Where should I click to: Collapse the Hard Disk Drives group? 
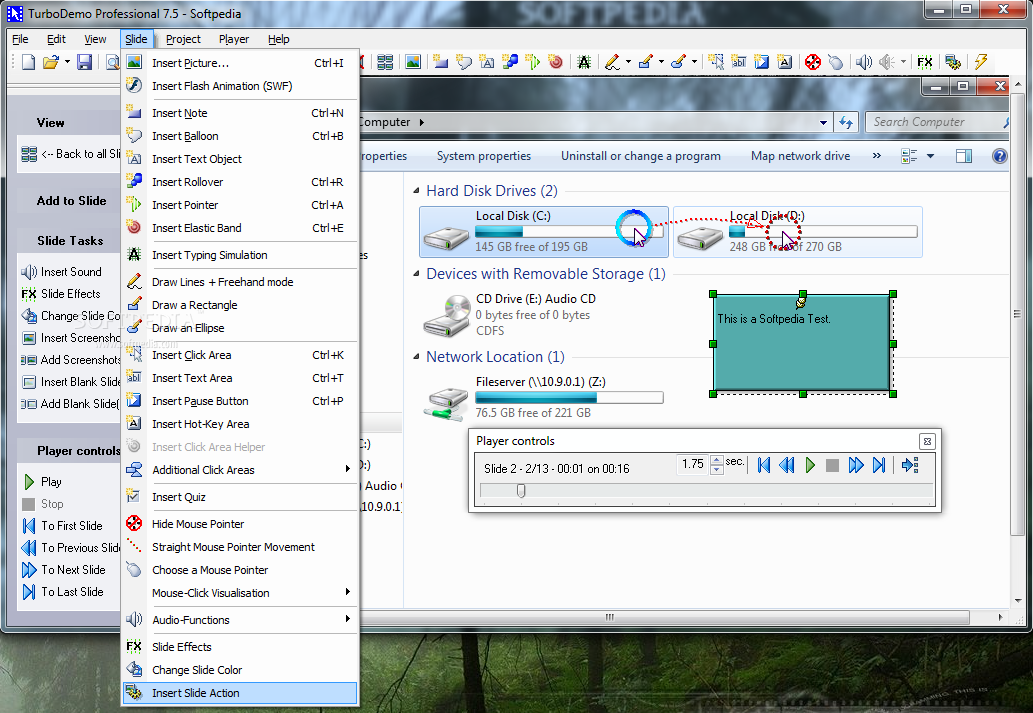[416, 190]
